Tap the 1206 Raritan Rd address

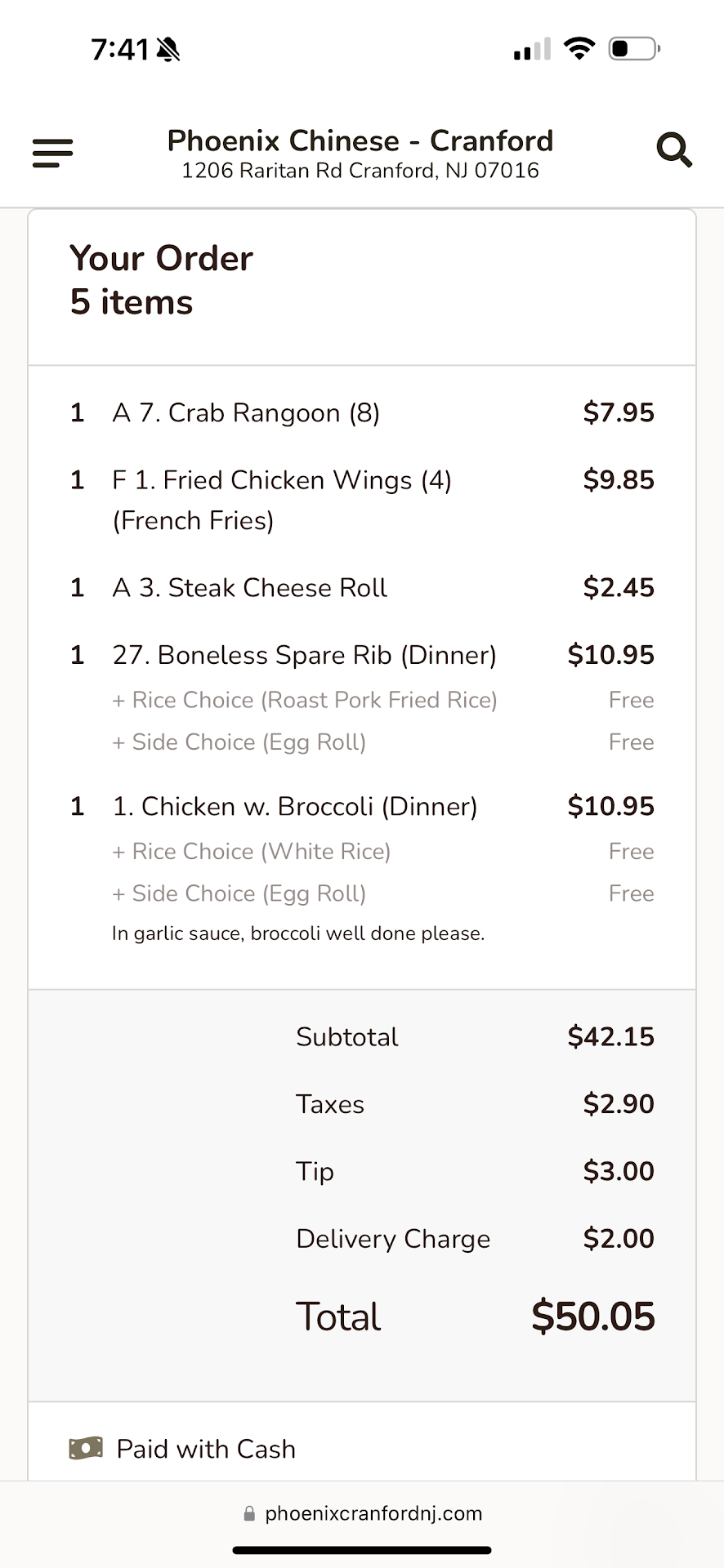coord(360,171)
